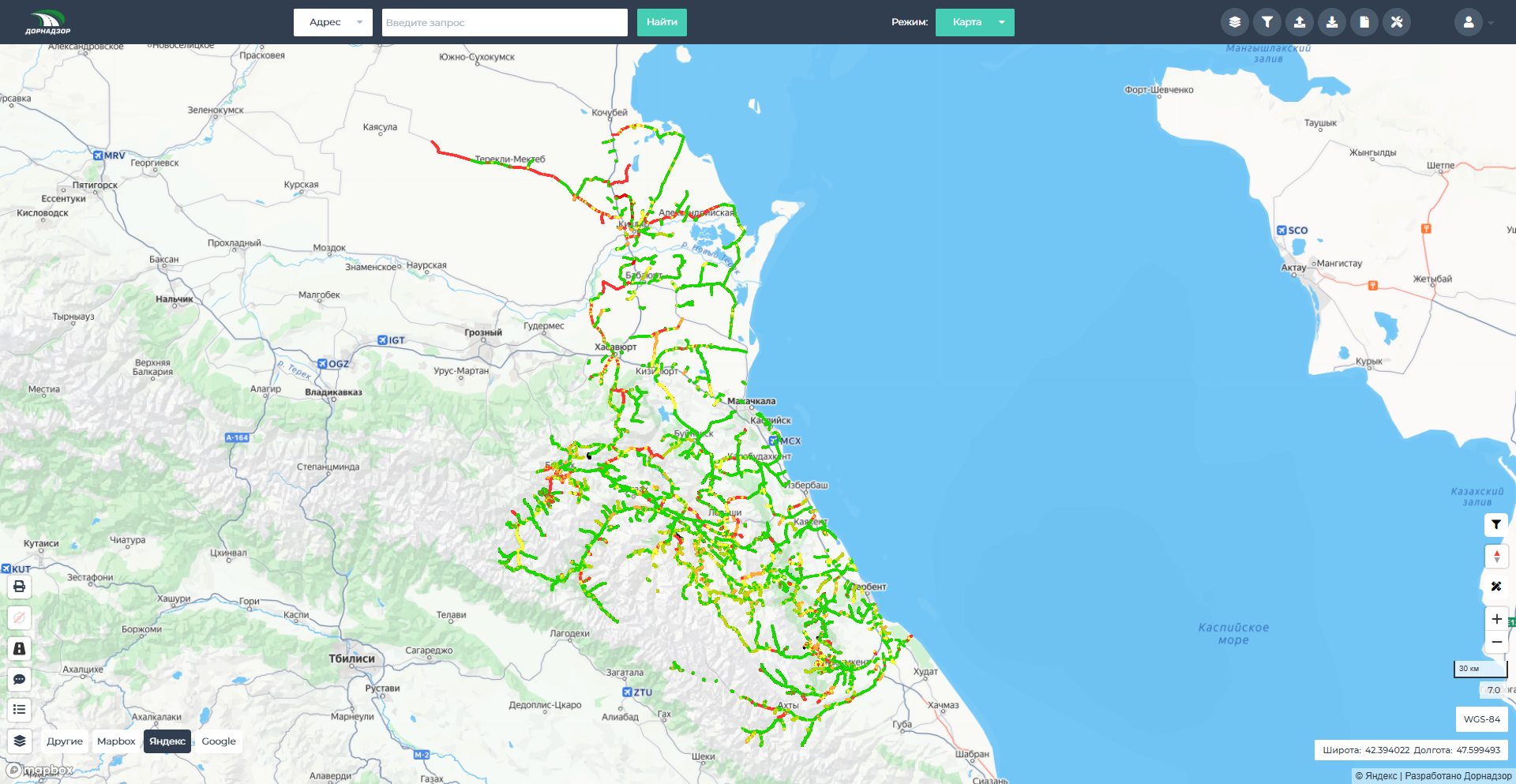Open the layers panel in top toolbar
This screenshot has height=784, width=1516.
coord(1235,22)
